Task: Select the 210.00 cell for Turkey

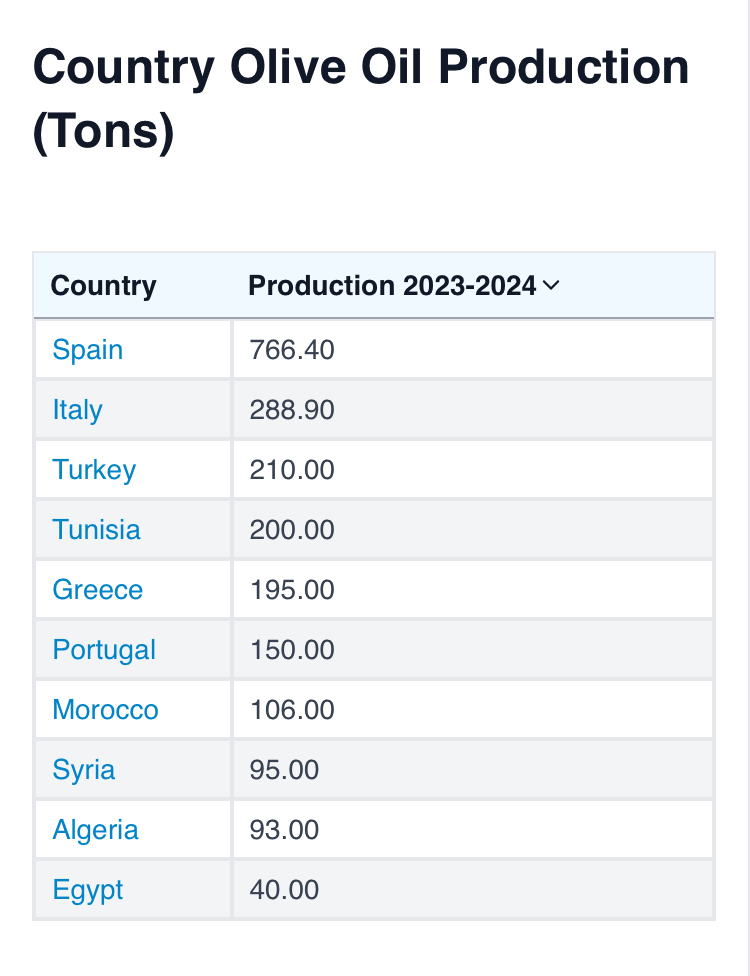Action: (x=292, y=470)
